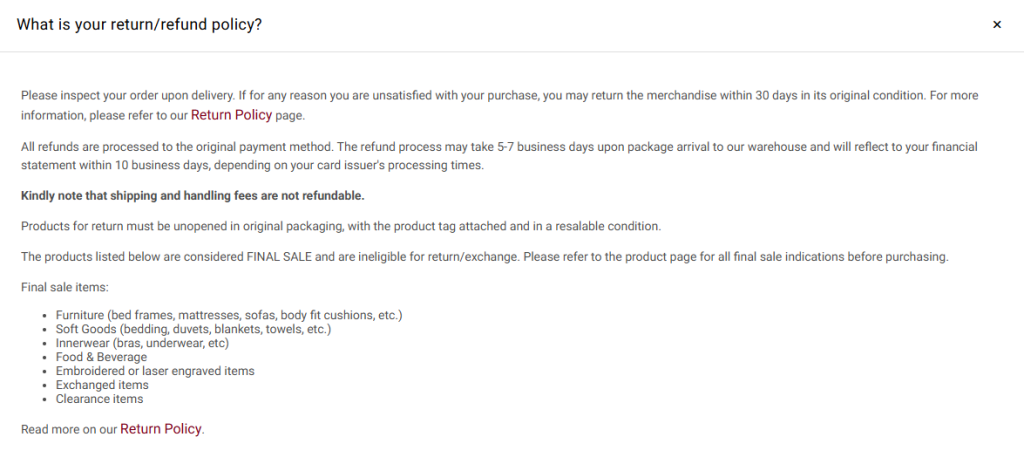Screen dimensions: 1024x471
Task: Close the return/refund policy dialog
Action: point(996,25)
